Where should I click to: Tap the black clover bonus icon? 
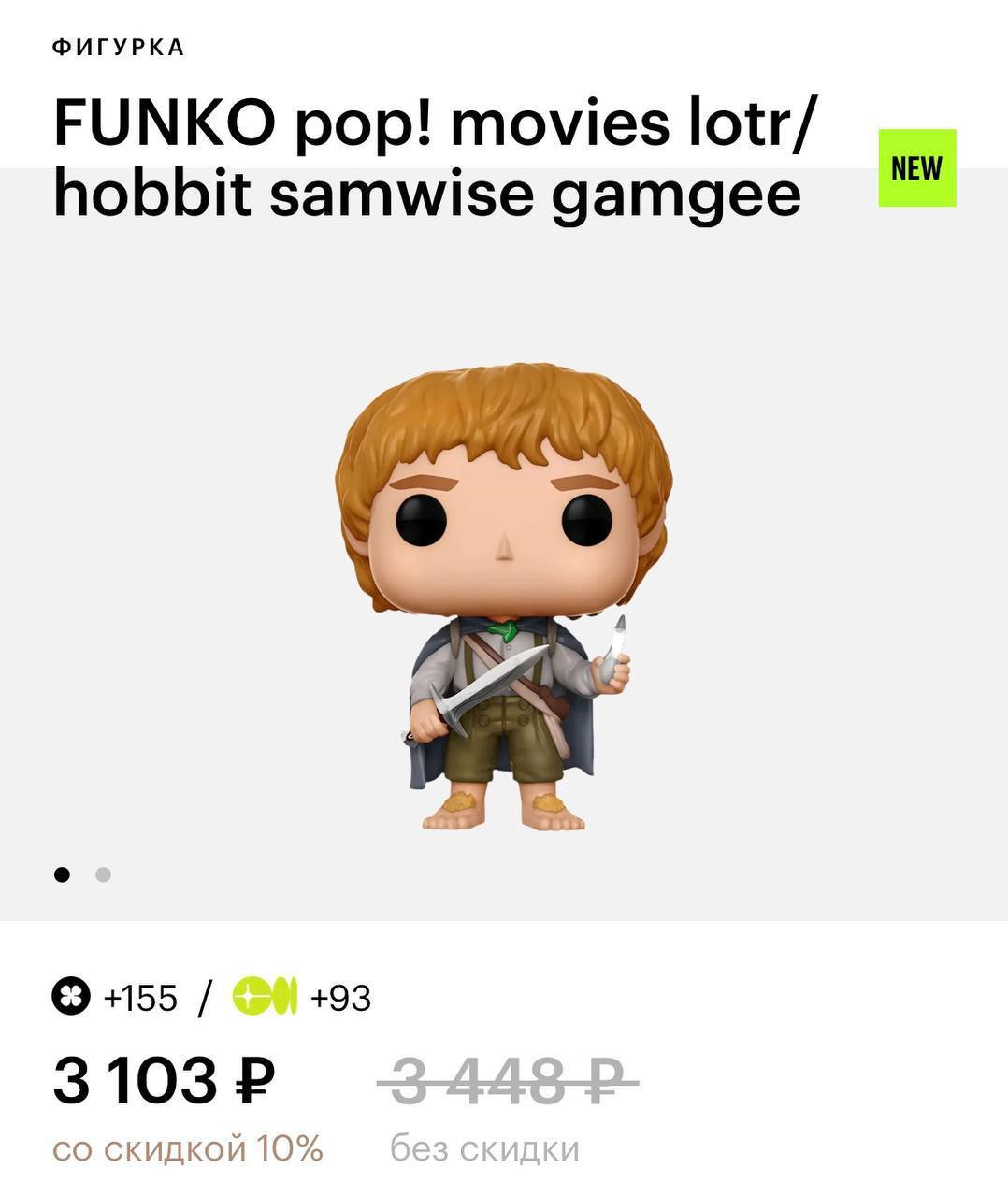[71, 997]
